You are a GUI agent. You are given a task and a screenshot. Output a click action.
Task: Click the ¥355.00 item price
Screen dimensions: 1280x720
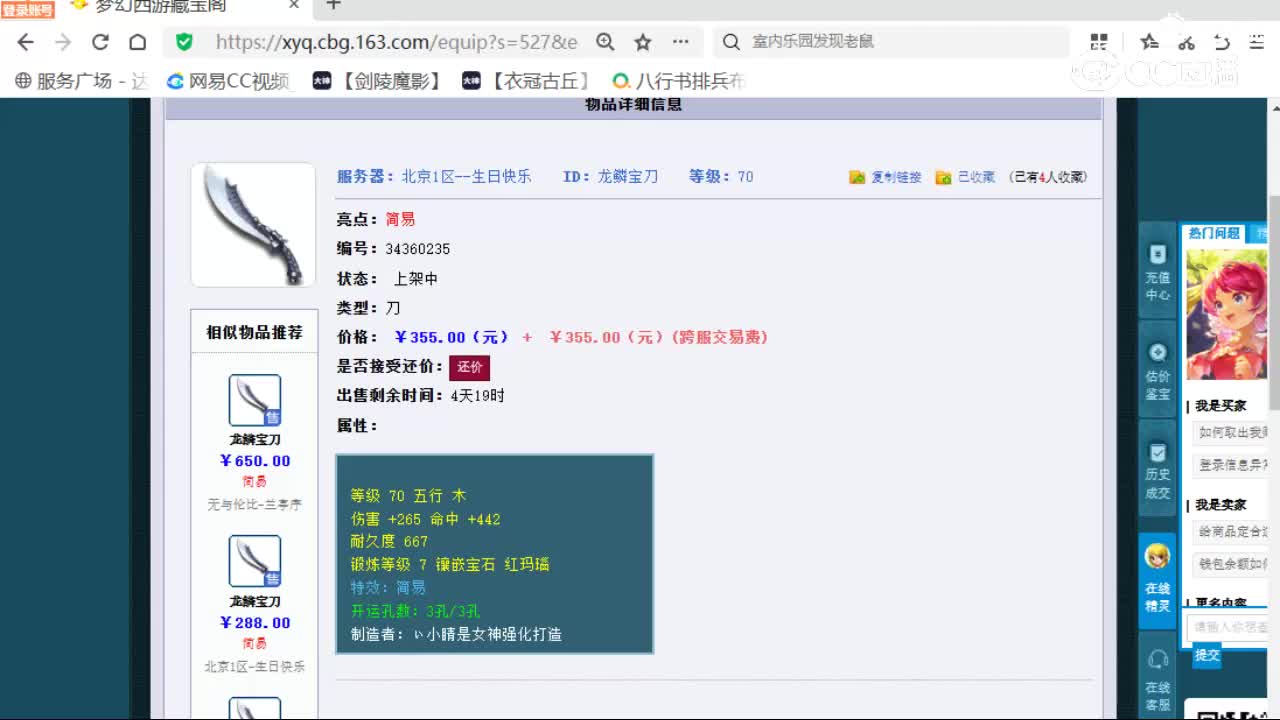[x=452, y=338]
